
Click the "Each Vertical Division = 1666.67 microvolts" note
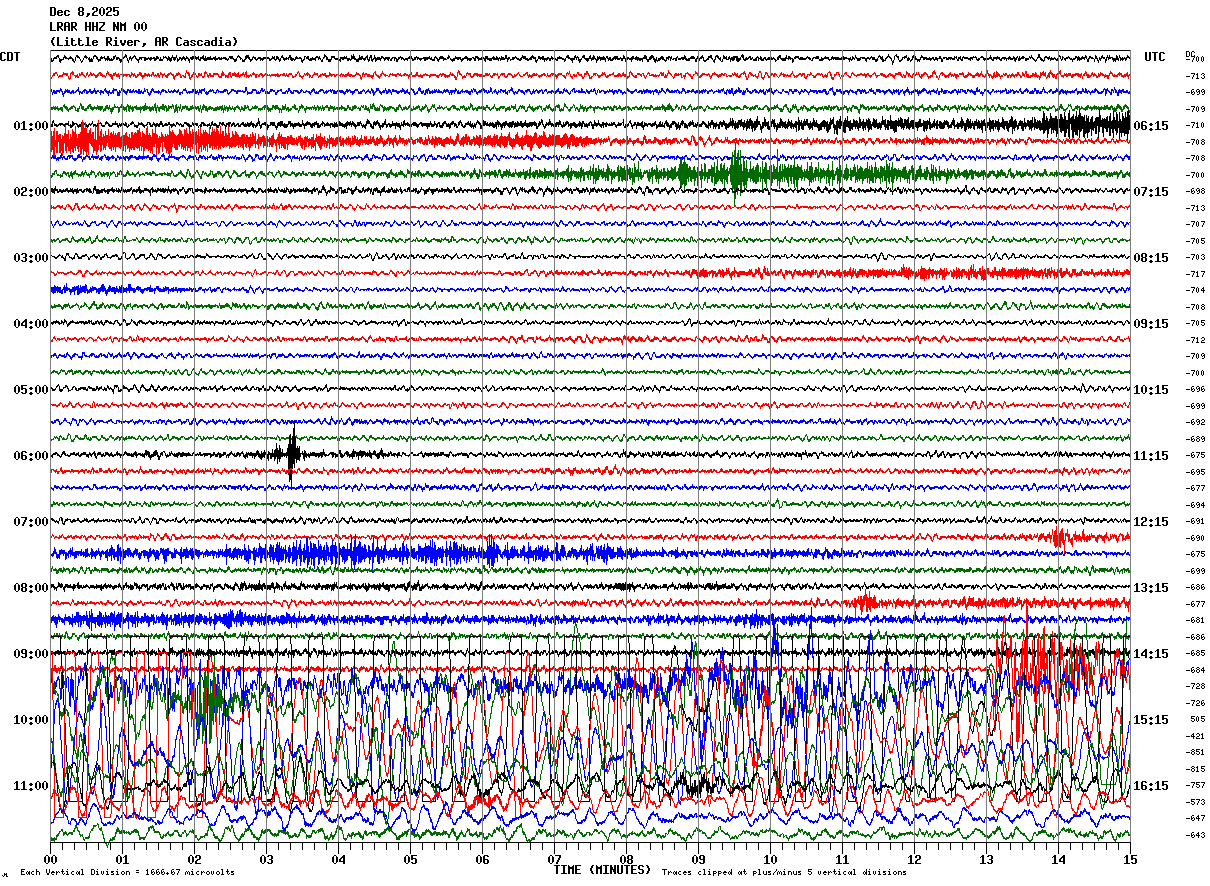coord(127,872)
